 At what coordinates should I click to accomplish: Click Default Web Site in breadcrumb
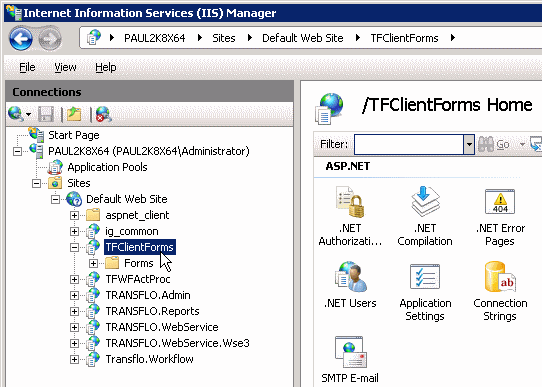[302, 38]
